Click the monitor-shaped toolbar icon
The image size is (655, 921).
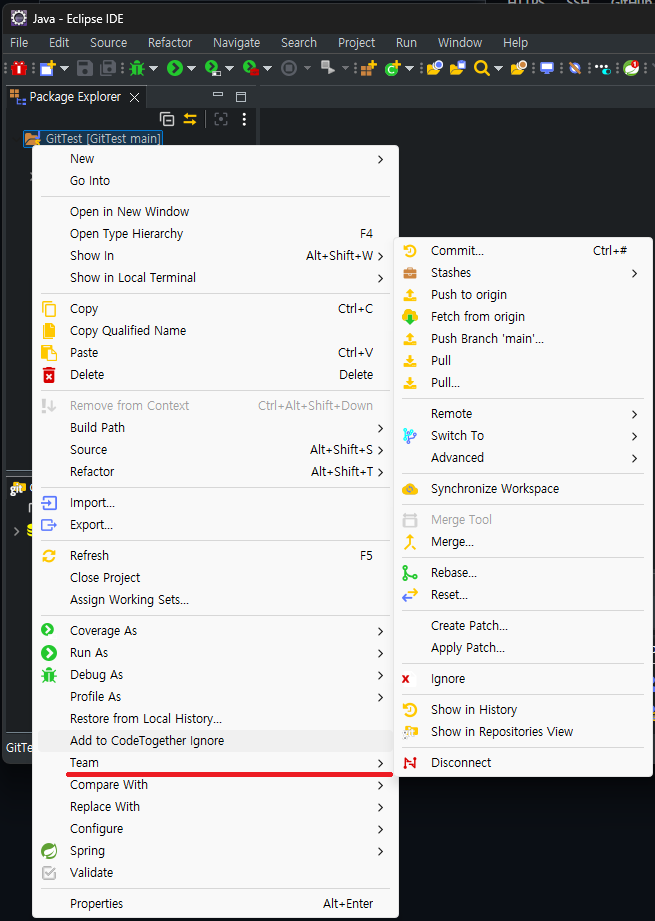click(547, 68)
